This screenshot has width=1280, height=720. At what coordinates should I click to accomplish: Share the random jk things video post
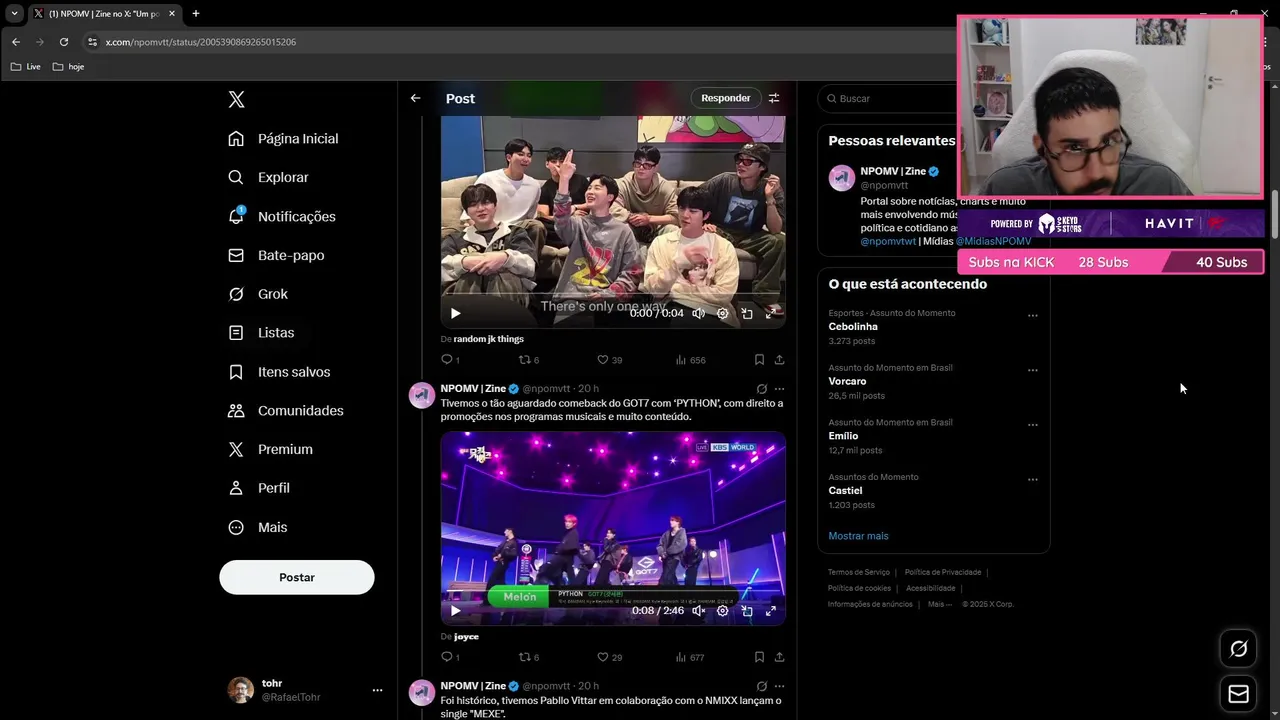click(779, 360)
